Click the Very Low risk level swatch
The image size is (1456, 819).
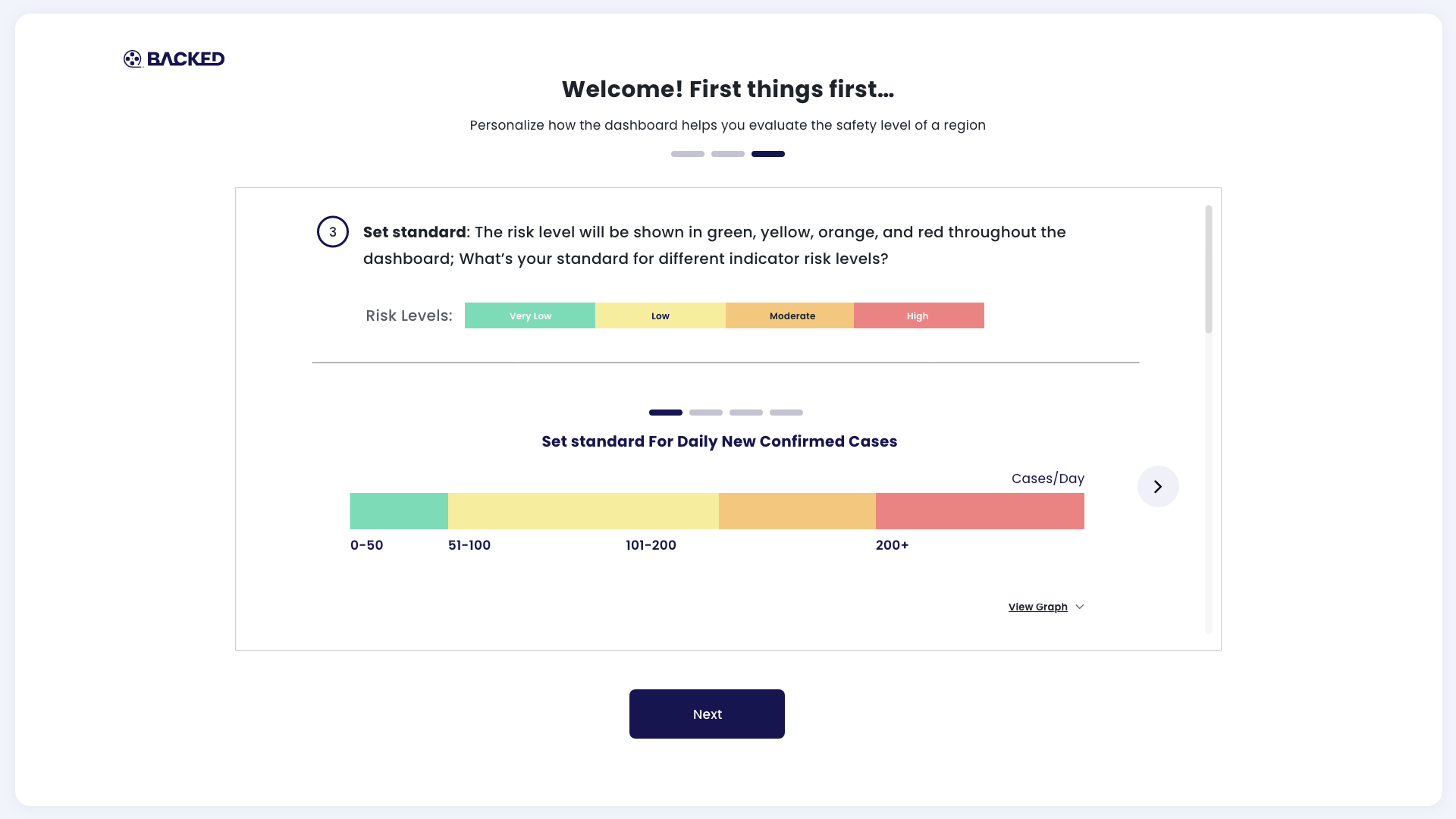530,315
